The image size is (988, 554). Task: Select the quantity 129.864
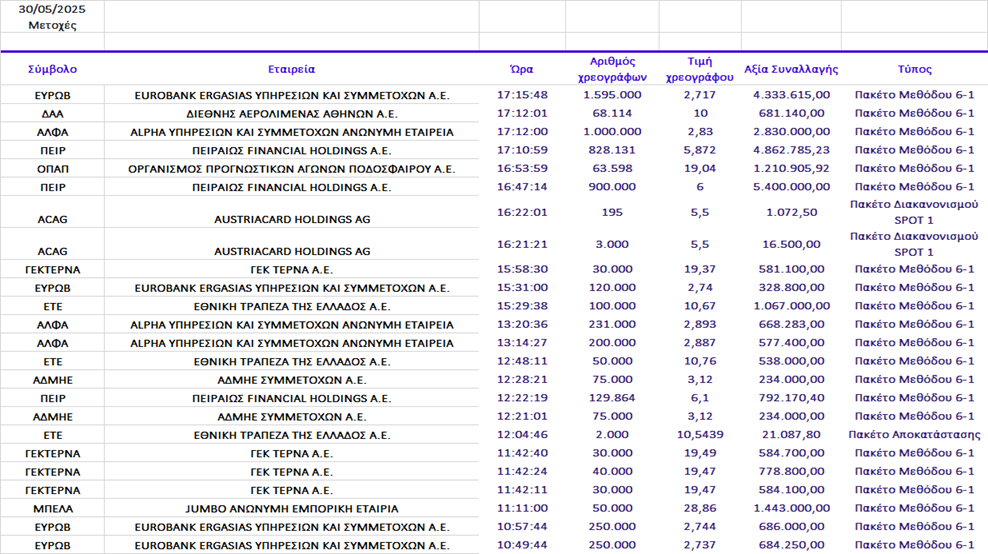pyautogui.click(x=612, y=398)
